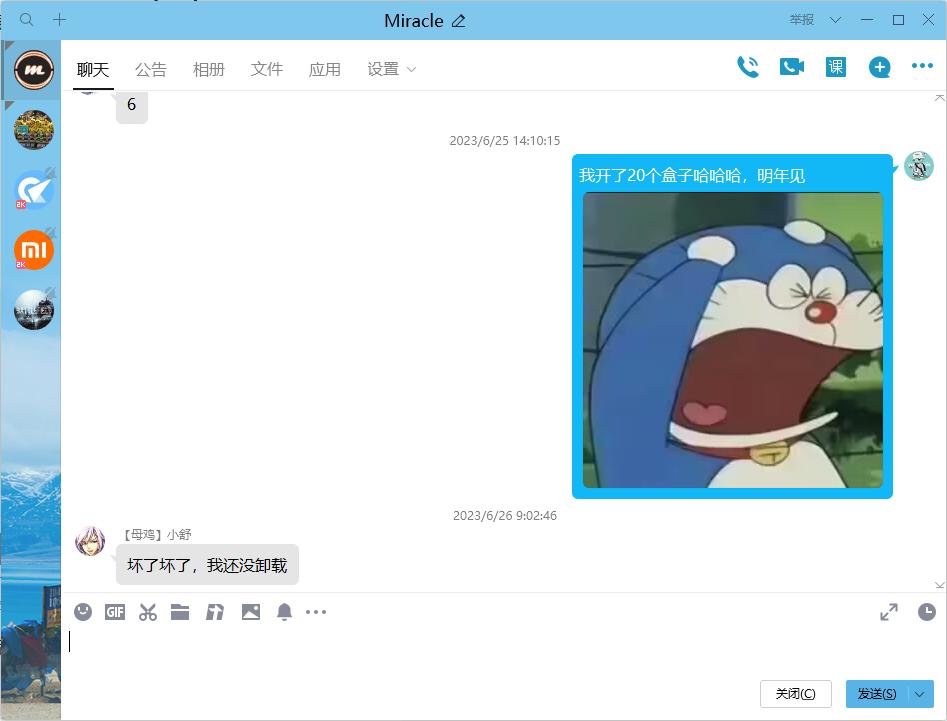The height and width of the screenshot is (721, 947).
Task: Invite members with the plus icon
Action: pyautogui.click(x=878, y=66)
